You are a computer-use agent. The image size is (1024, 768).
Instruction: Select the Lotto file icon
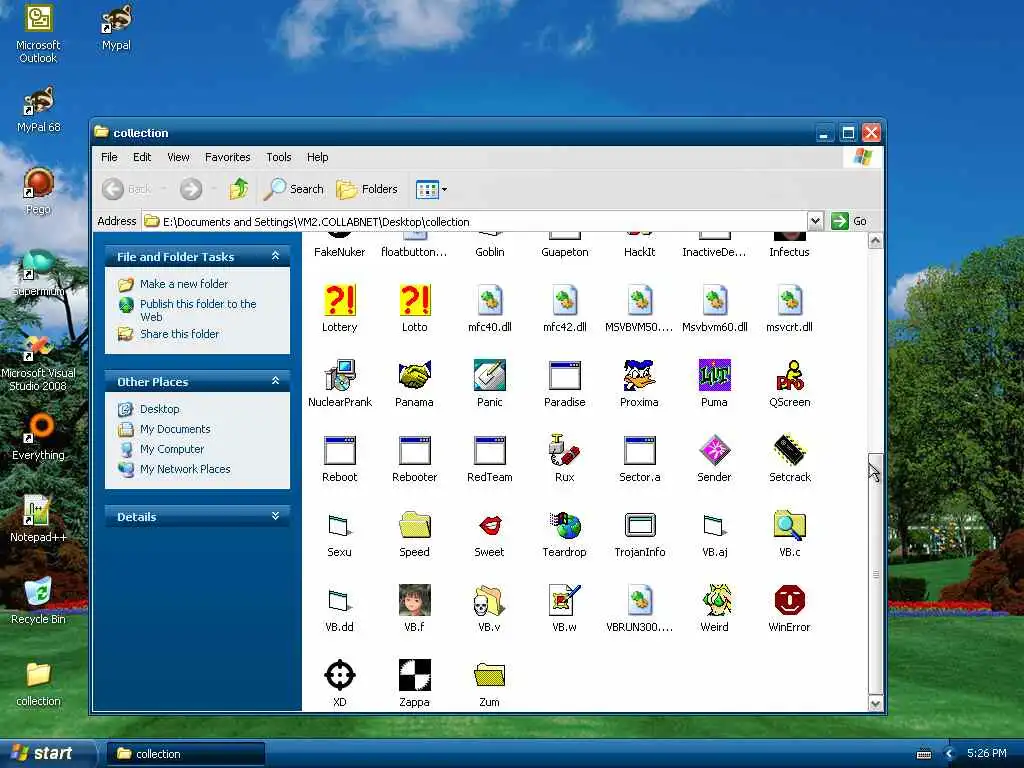[x=415, y=300]
